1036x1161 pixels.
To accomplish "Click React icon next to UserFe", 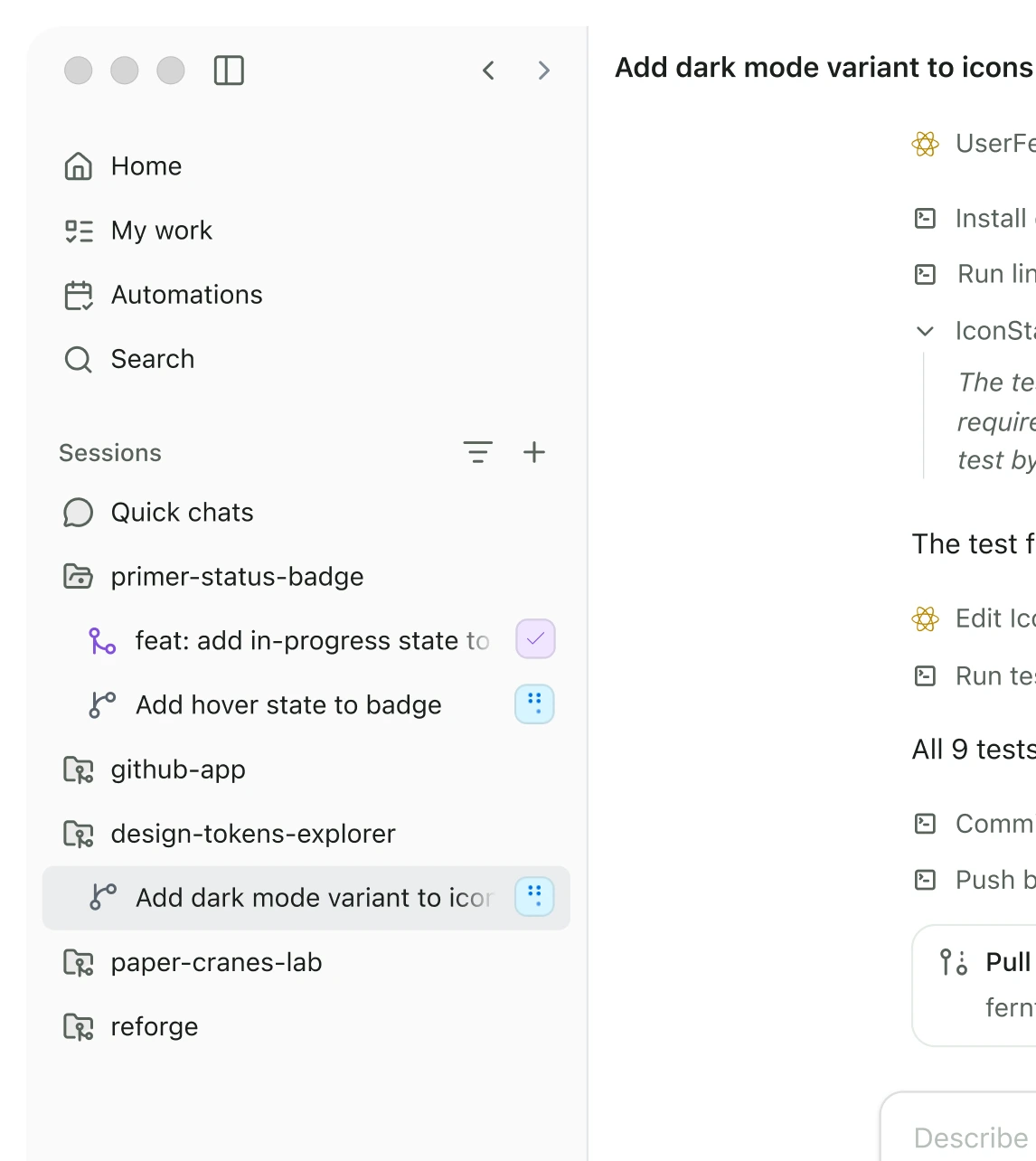I will pos(925,144).
